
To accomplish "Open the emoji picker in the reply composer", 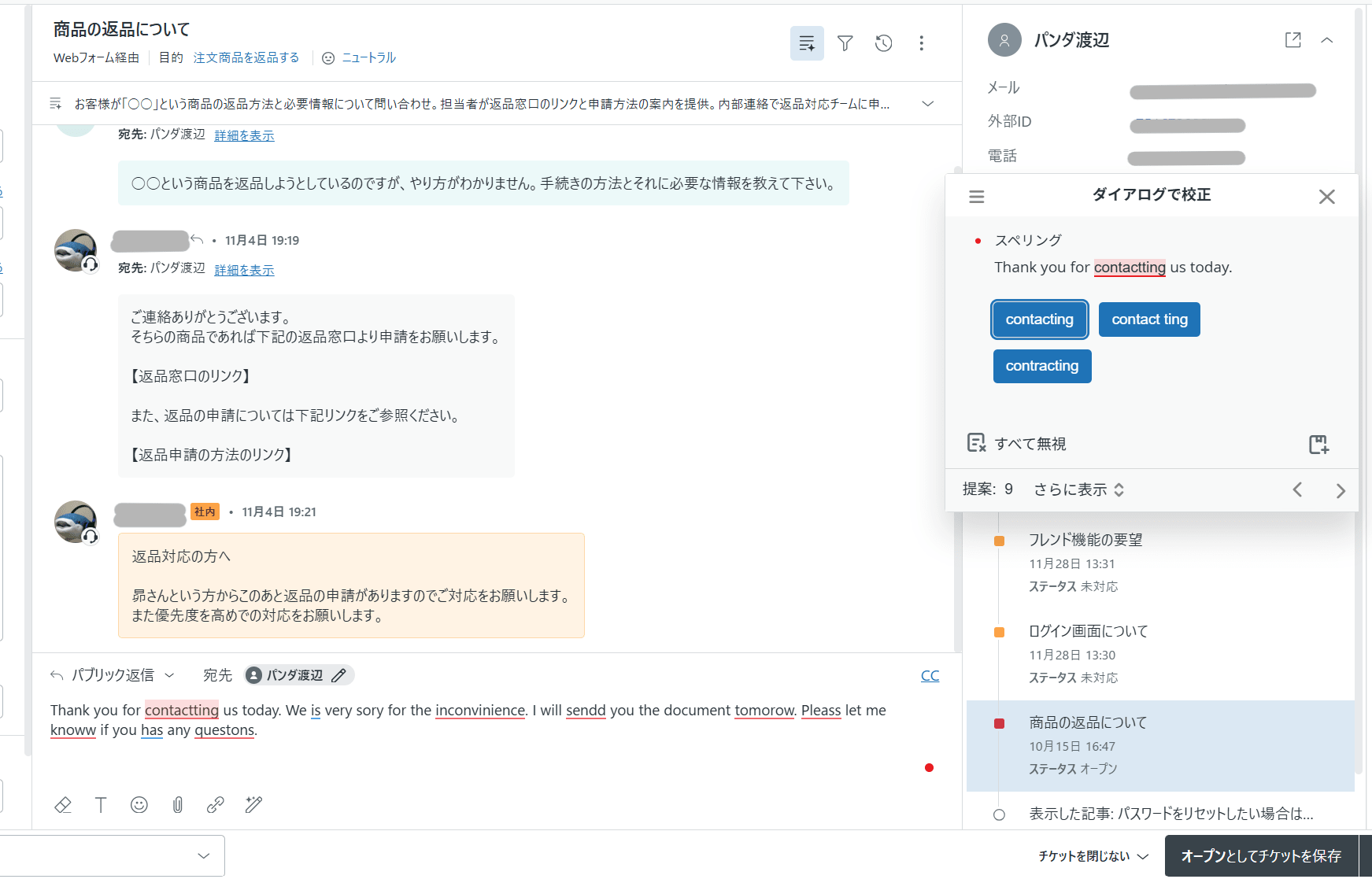I will [x=139, y=804].
